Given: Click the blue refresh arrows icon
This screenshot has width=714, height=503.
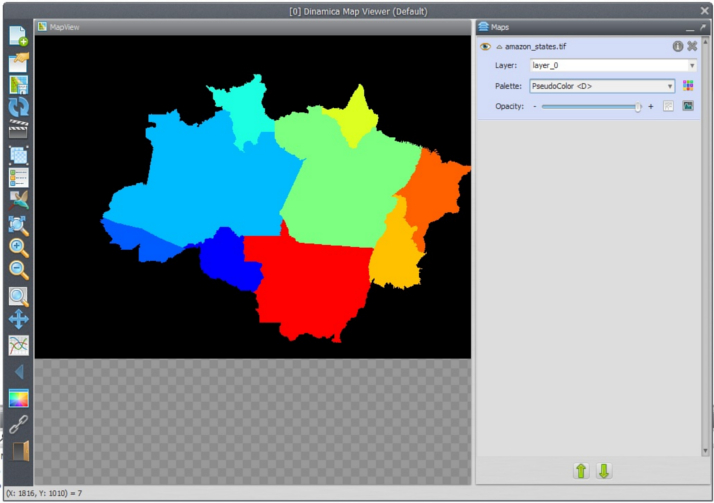Looking at the screenshot, I should pyautogui.click(x=18, y=107).
